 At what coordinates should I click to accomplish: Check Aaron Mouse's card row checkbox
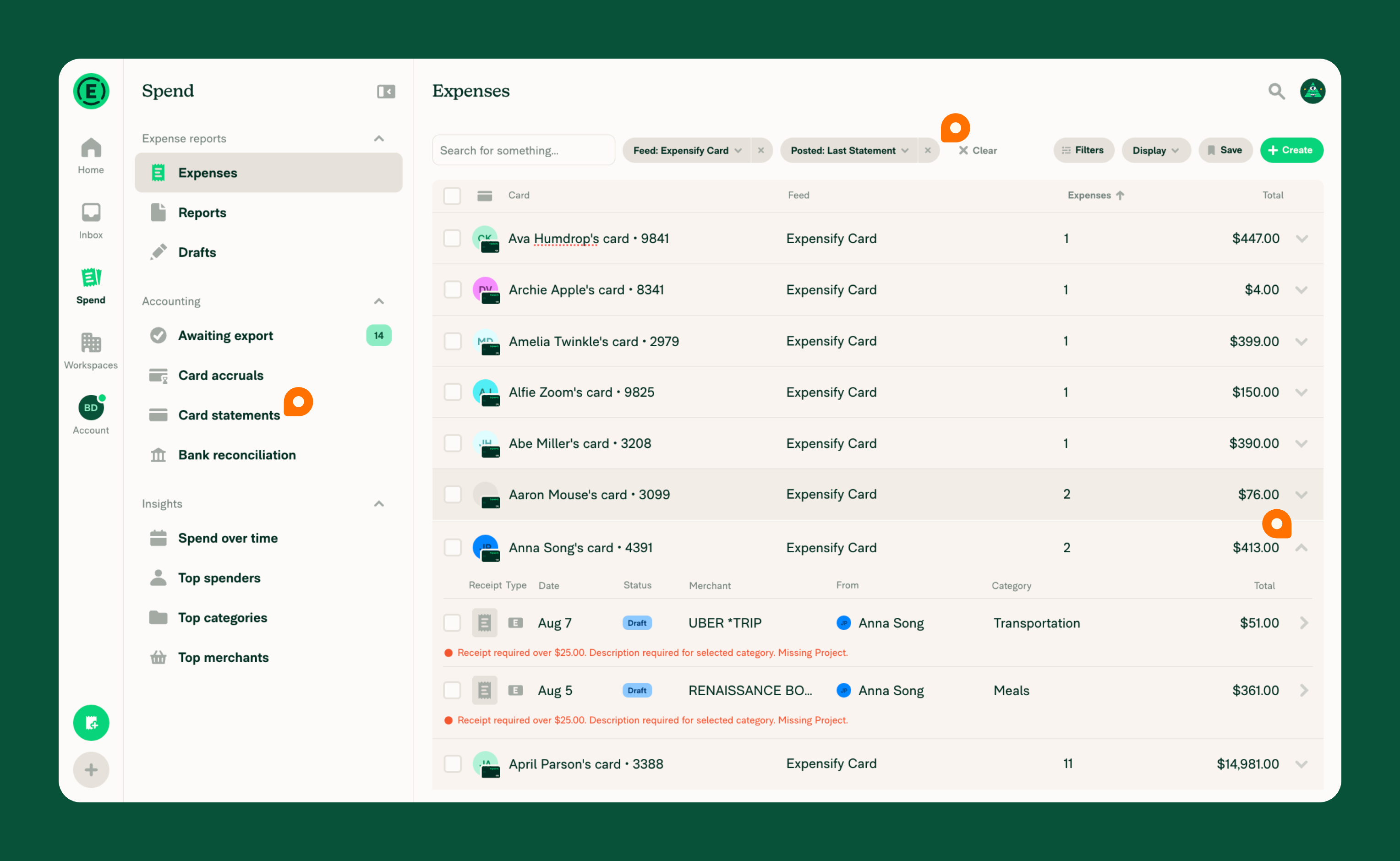pos(452,494)
